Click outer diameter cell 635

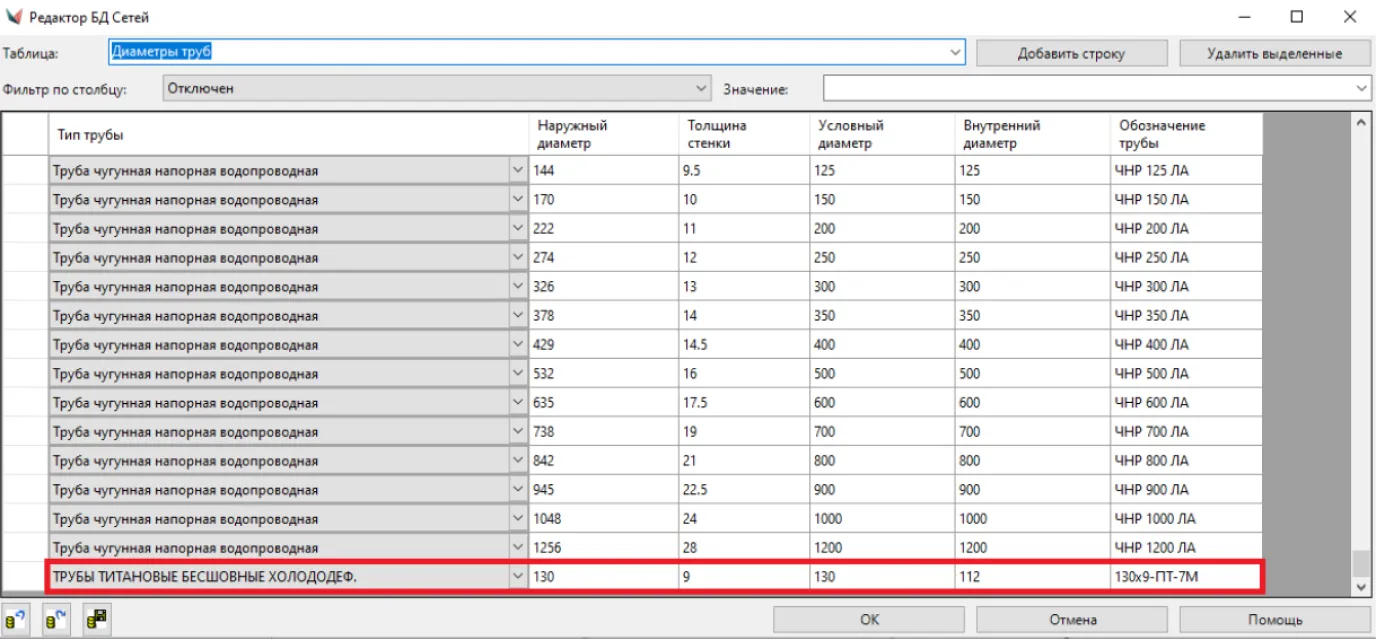603,402
